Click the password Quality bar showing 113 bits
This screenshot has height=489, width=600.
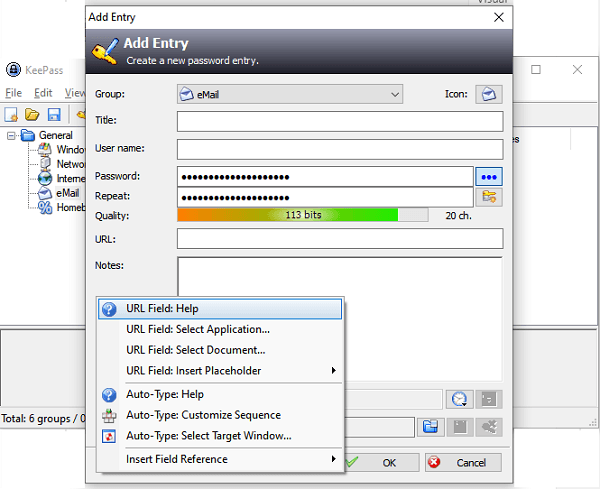(x=303, y=215)
